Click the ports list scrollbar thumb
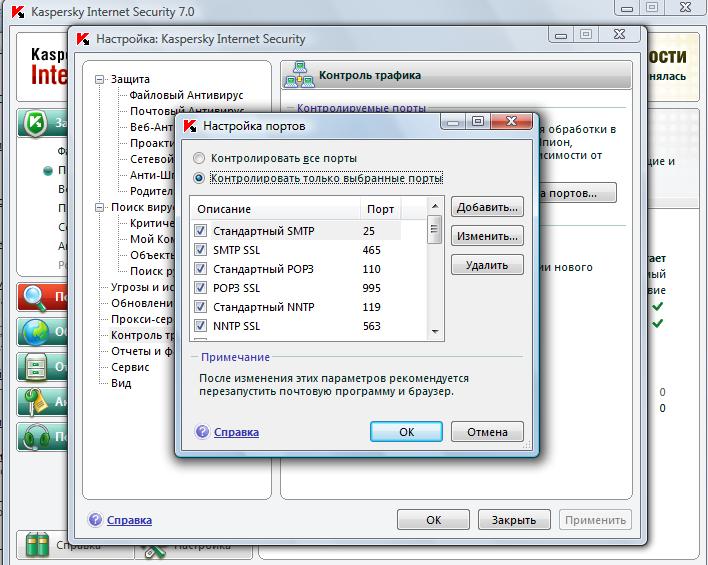The width and height of the screenshot is (708, 565). tap(435, 229)
